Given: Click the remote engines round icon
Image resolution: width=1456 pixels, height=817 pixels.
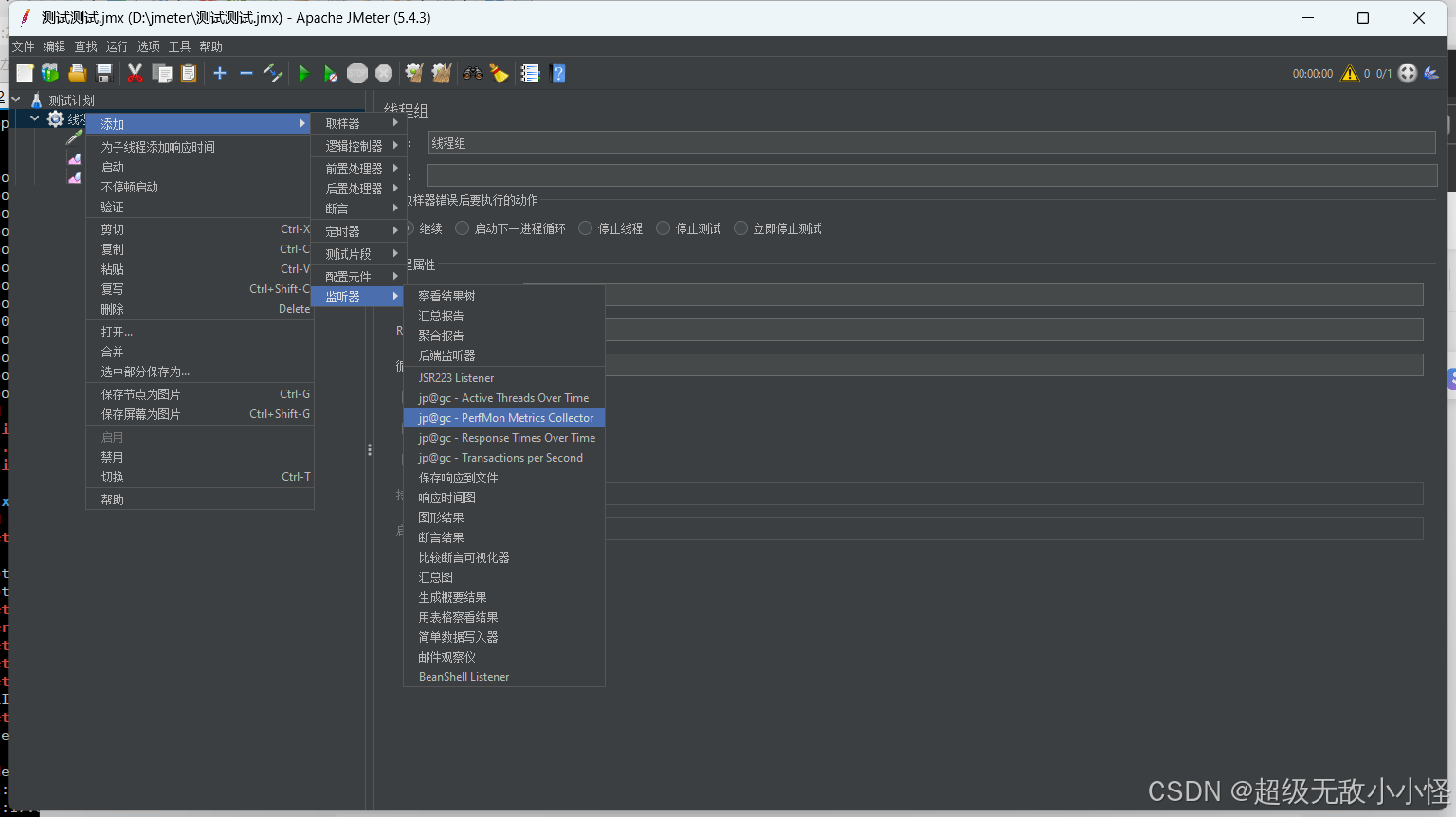Looking at the screenshot, I should coord(1408,73).
